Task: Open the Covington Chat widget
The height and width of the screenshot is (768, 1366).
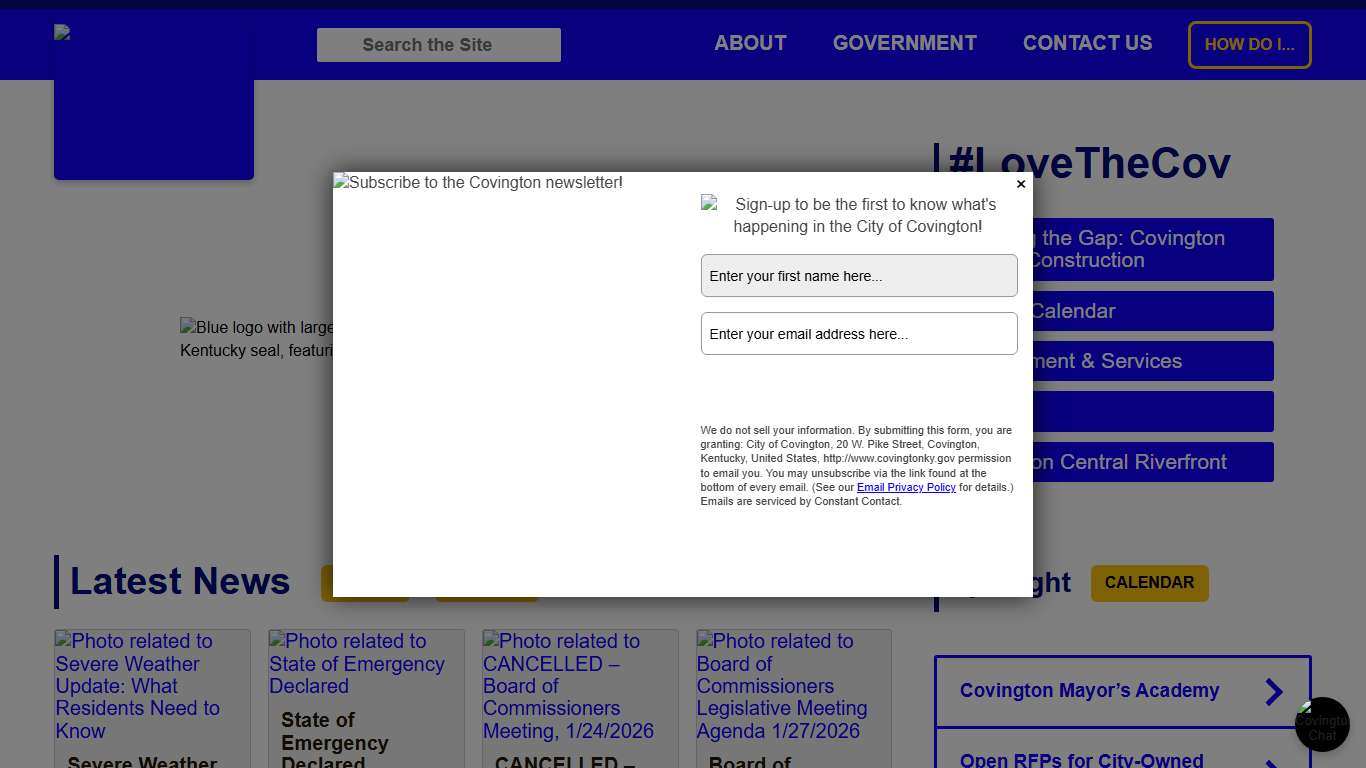Action: point(1322,724)
